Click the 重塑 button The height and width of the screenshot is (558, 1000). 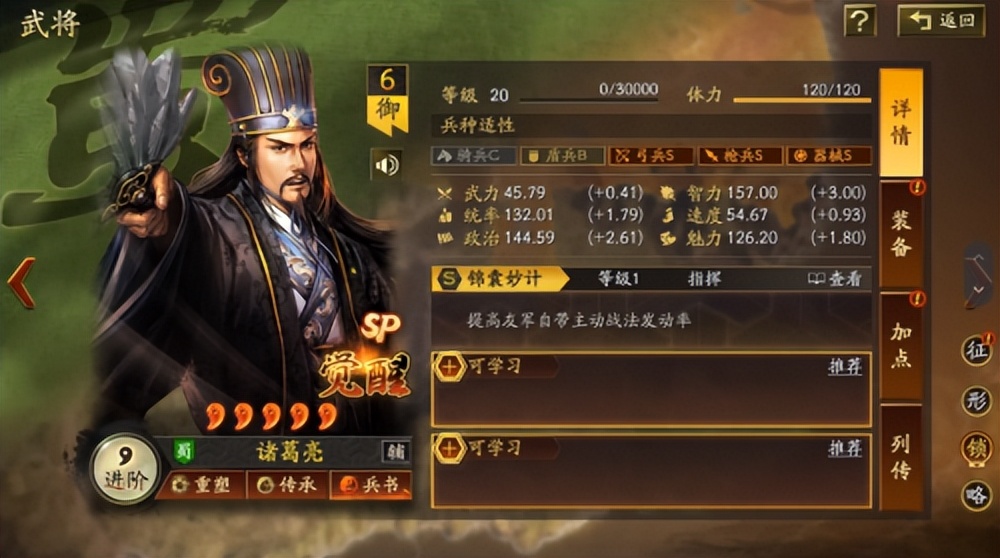pyautogui.click(x=201, y=485)
